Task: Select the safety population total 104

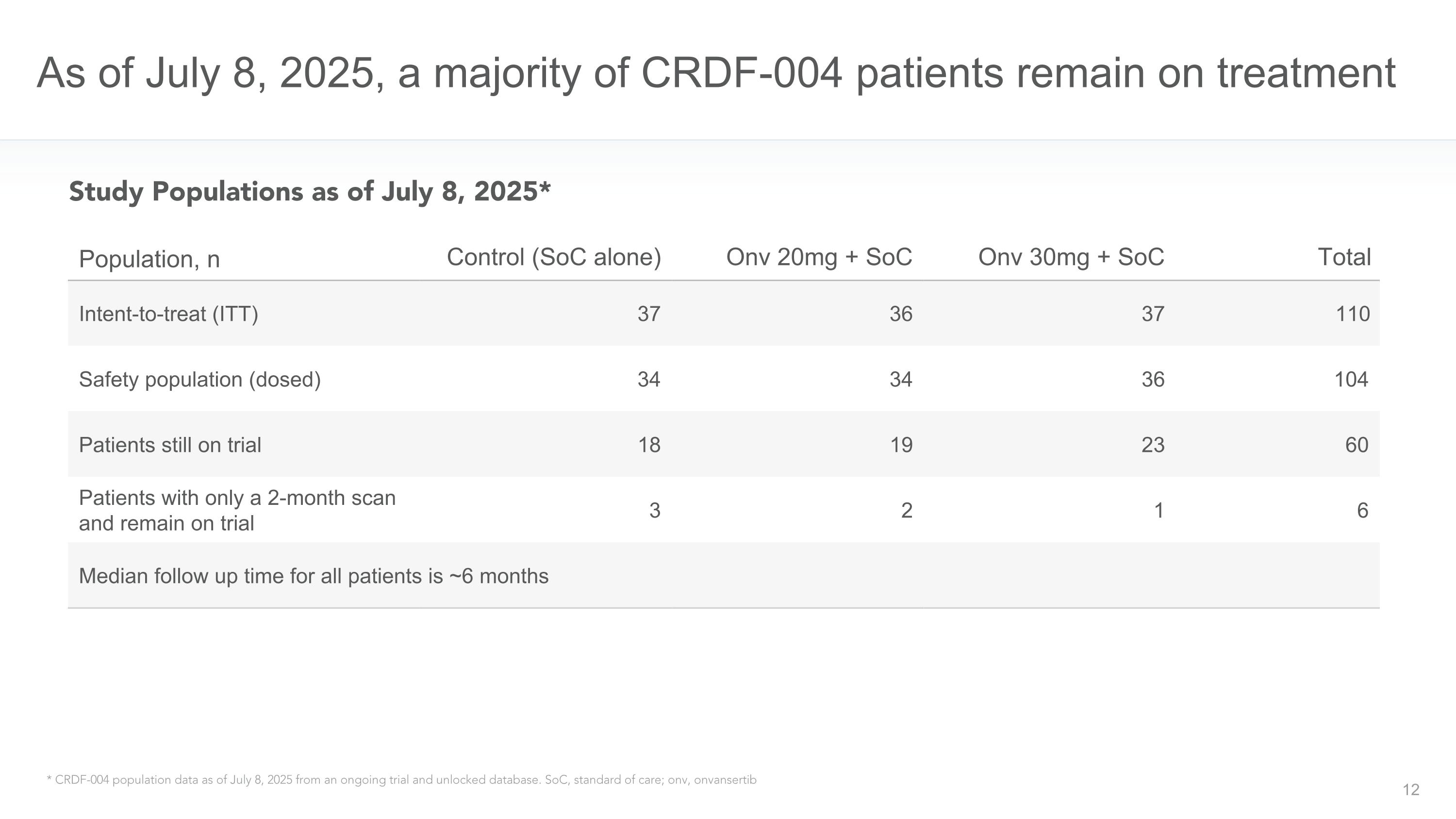Action: (1351, 379)
